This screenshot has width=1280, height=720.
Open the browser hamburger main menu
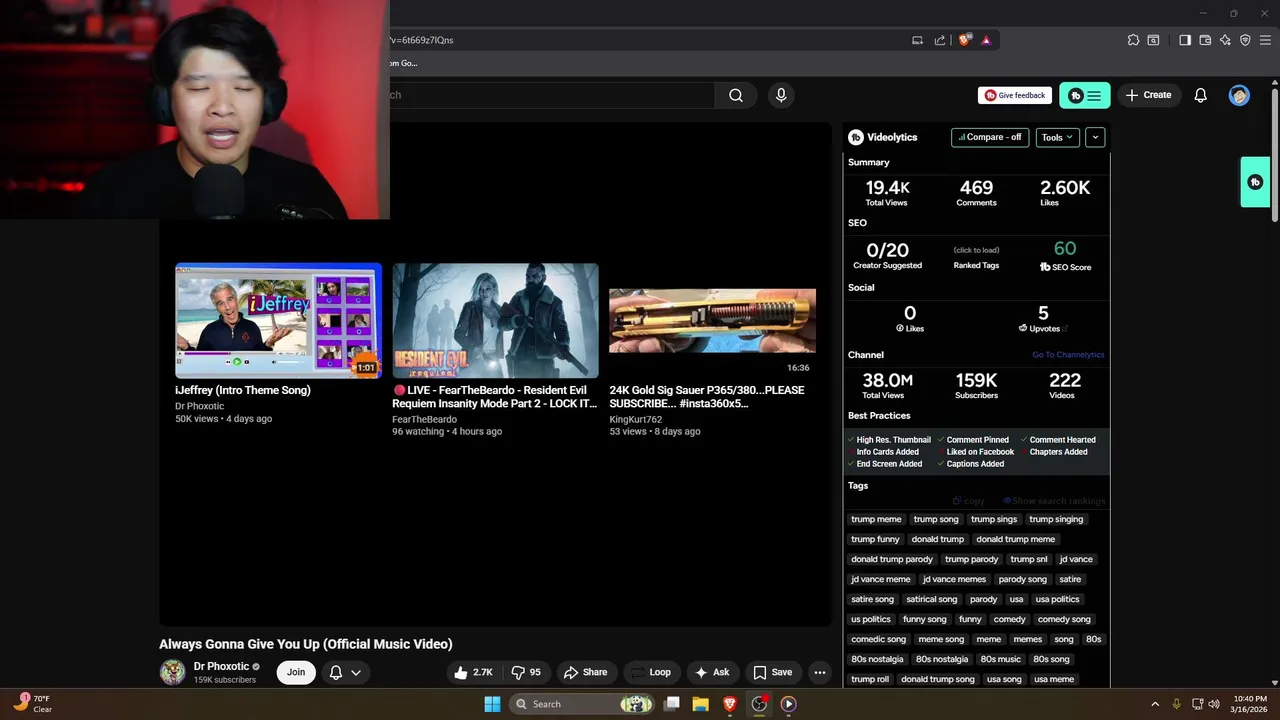tap(1266, 40)
